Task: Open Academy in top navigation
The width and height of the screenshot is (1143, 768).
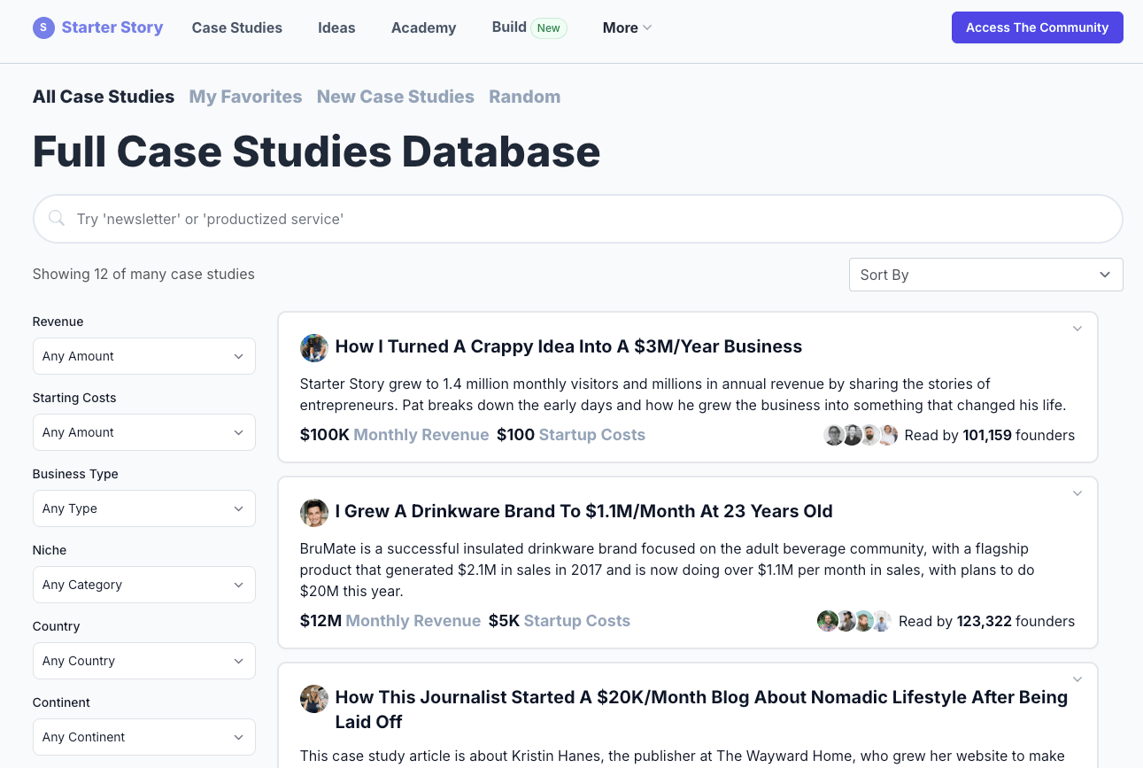Action: pyautogui.click(x=424, y=28)
